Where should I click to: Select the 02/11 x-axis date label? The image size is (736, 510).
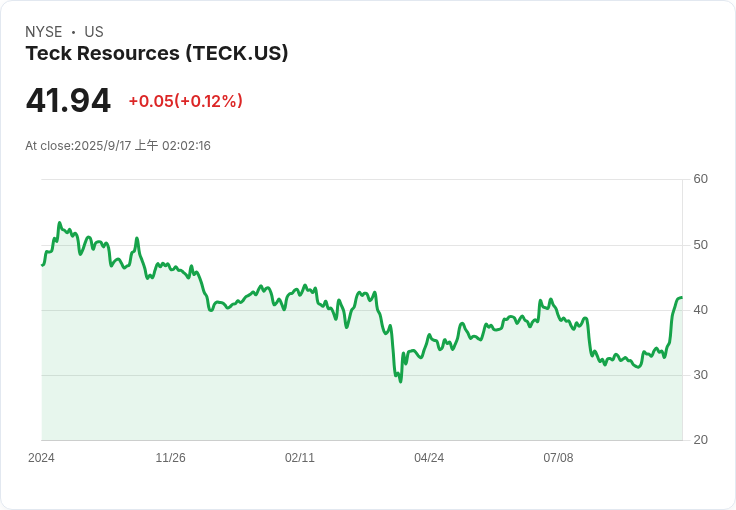(299, 458)
